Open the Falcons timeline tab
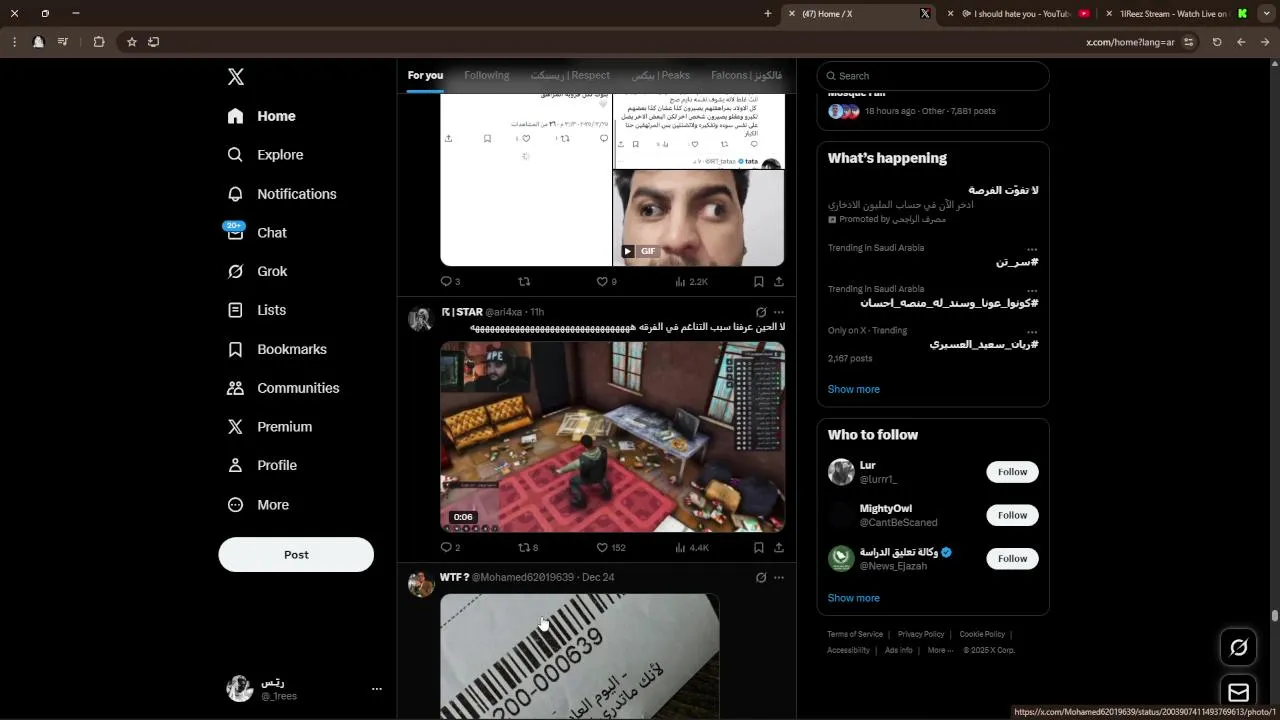Viewport: 1280px width, 720px height. tap(746, 76)
